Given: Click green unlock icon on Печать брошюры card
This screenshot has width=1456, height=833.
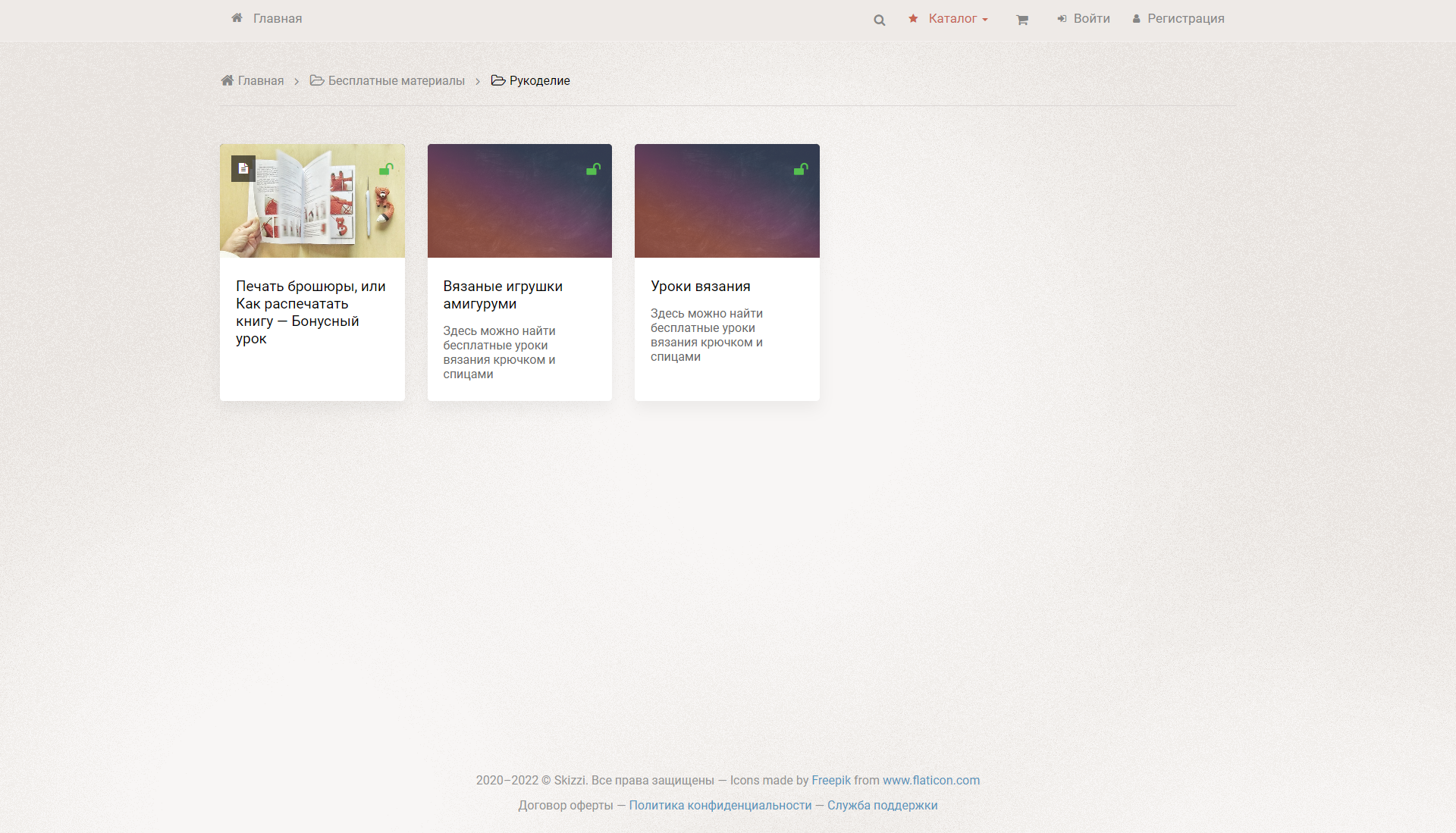Looking at the screenshot, I should [x=386, y=168].
